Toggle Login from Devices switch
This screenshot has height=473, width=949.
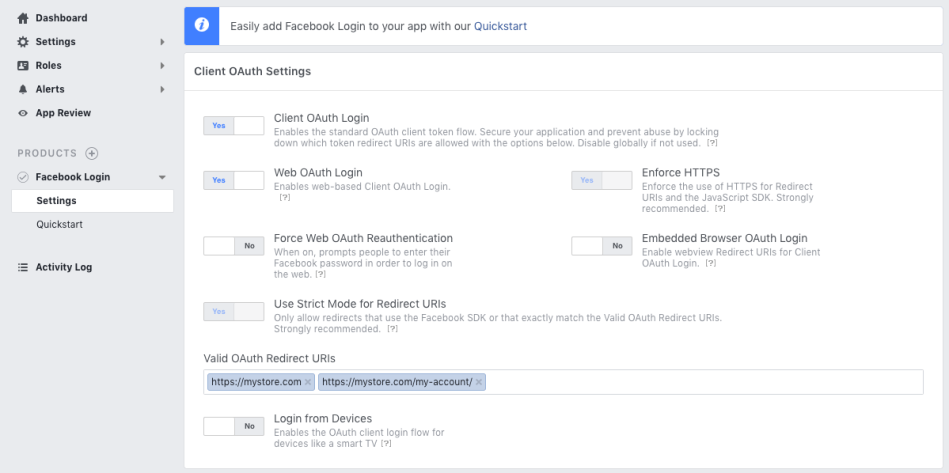click(x=234, y=426)
